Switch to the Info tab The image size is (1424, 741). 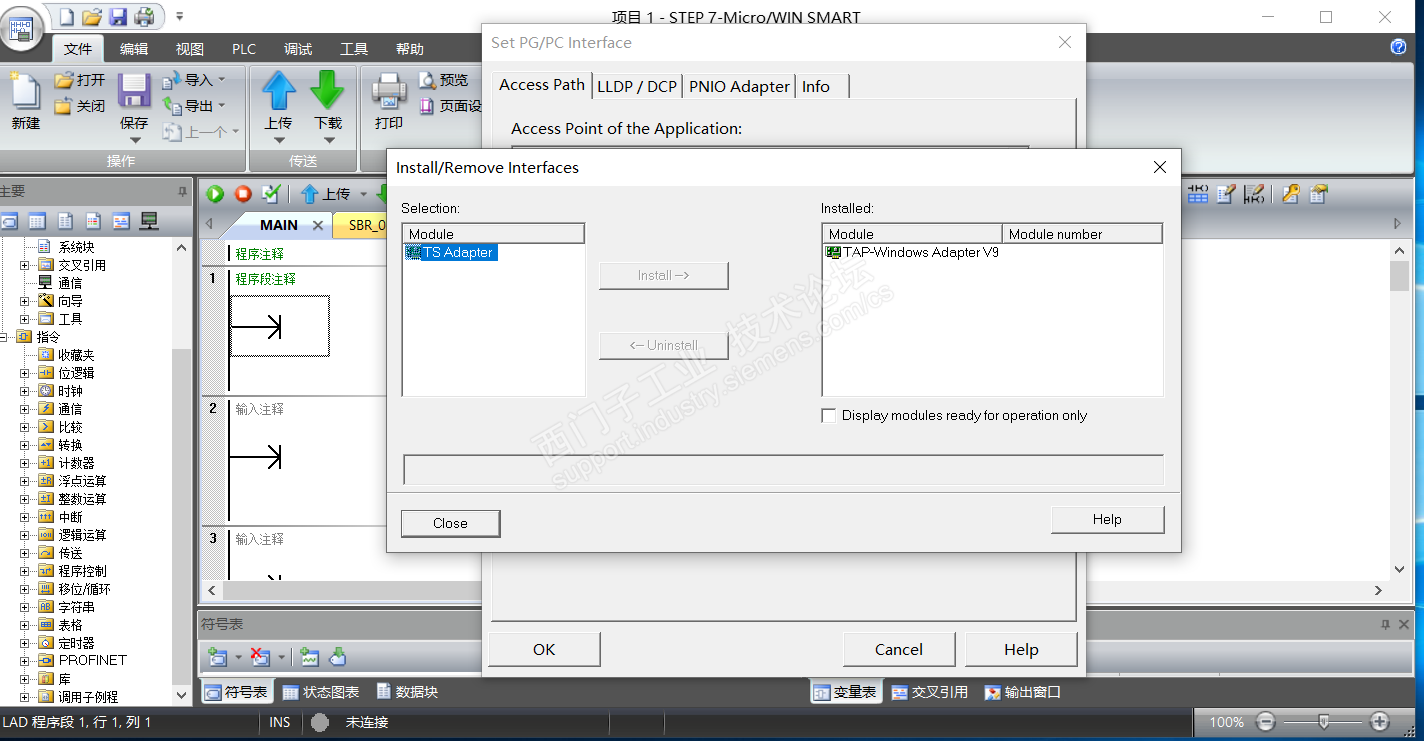(816, 86)
